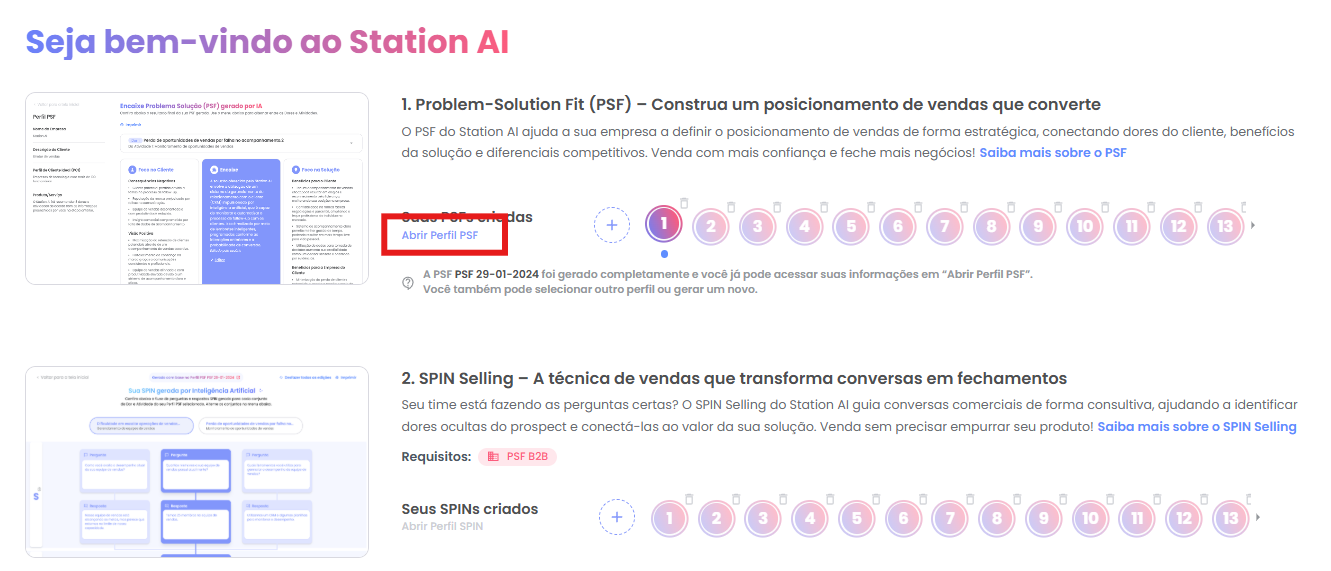Open the SPIN Selling preview thumbnail

(197, 462)
